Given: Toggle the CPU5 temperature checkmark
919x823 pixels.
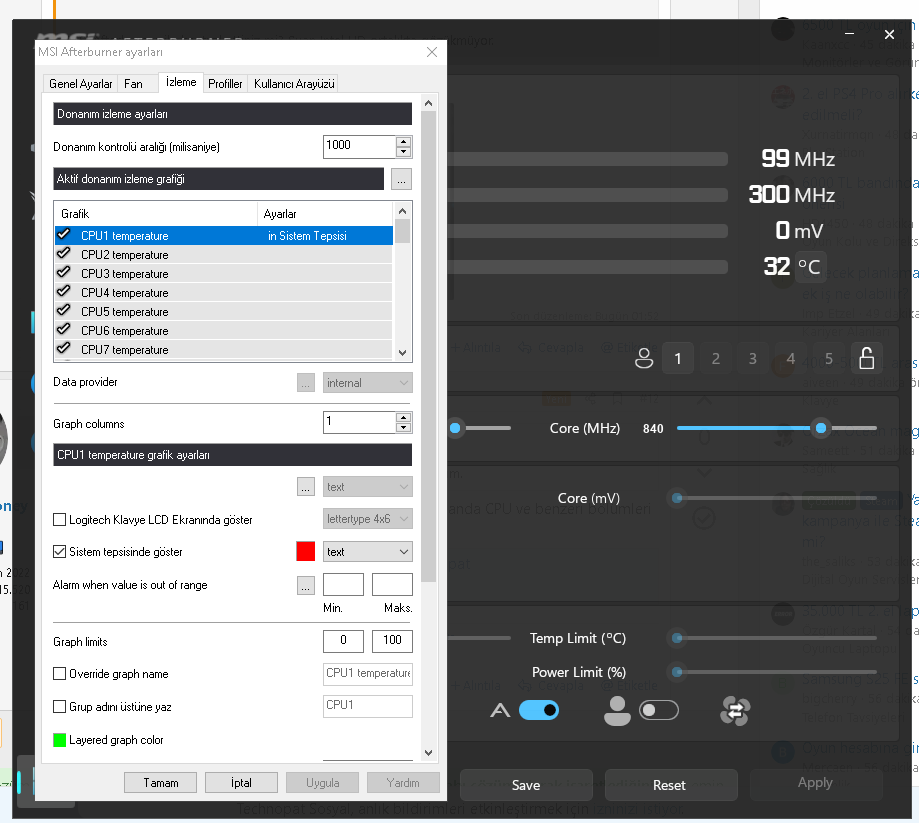Looking at the screenshot, I should 64,311.
